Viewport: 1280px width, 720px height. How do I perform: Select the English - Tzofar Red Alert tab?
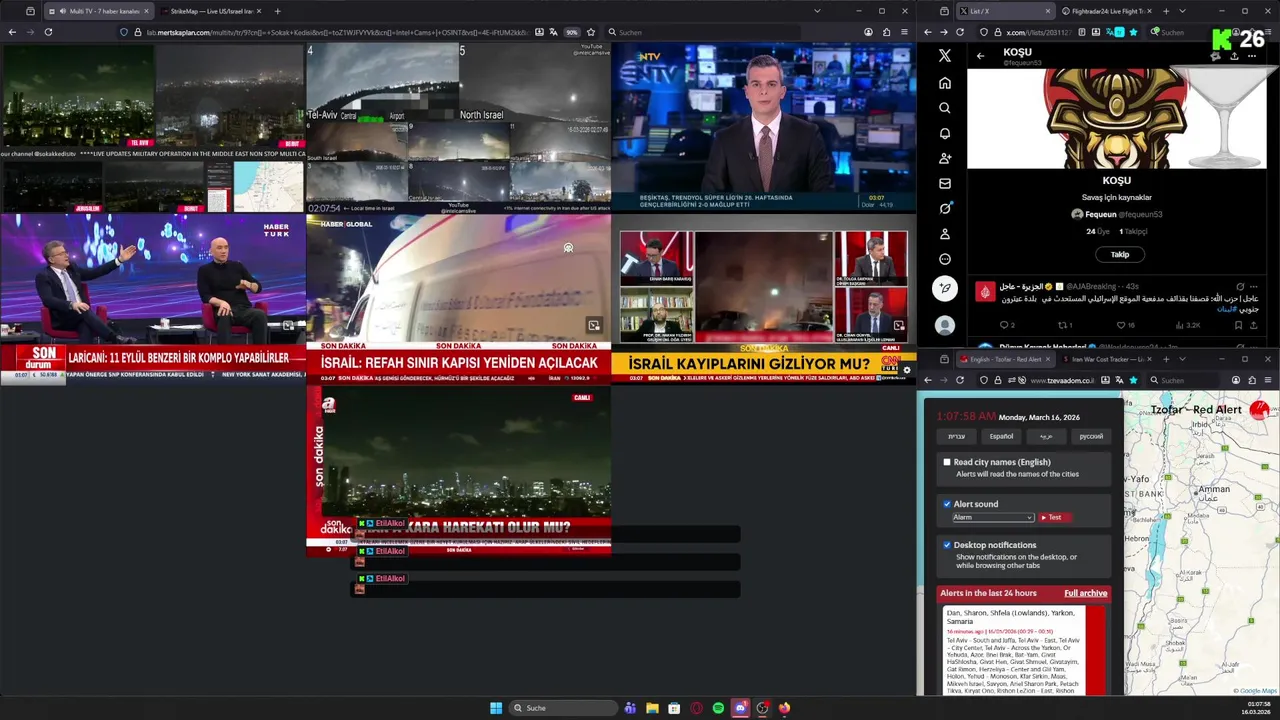[x=1006, y=359]
